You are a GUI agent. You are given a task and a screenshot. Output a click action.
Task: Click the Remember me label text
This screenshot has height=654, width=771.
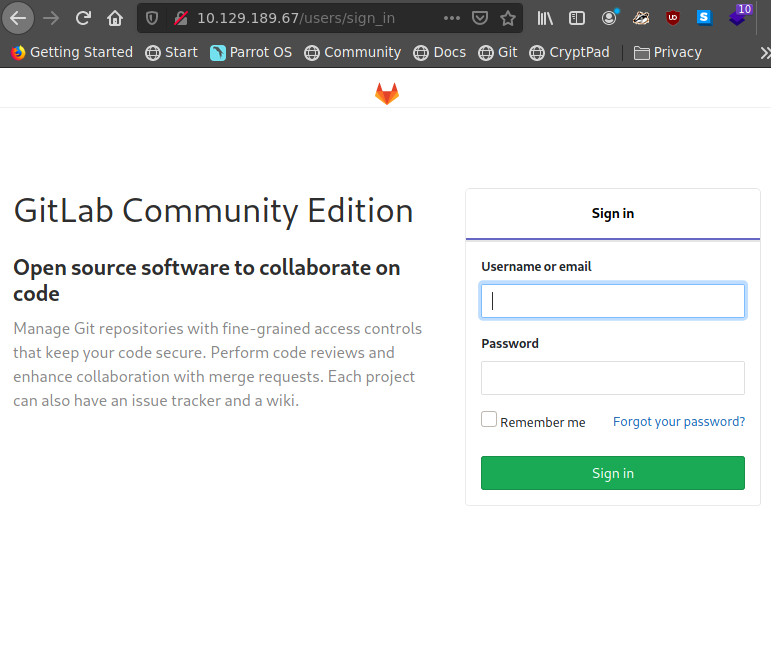pyautogui.click(x=543, y=422)
